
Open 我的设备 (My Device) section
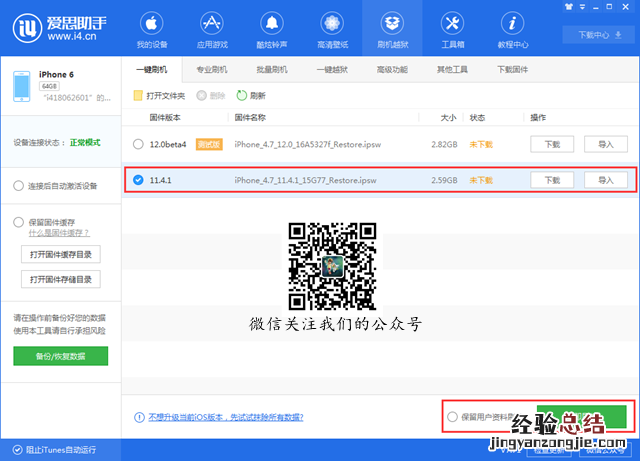coord(151,30)
